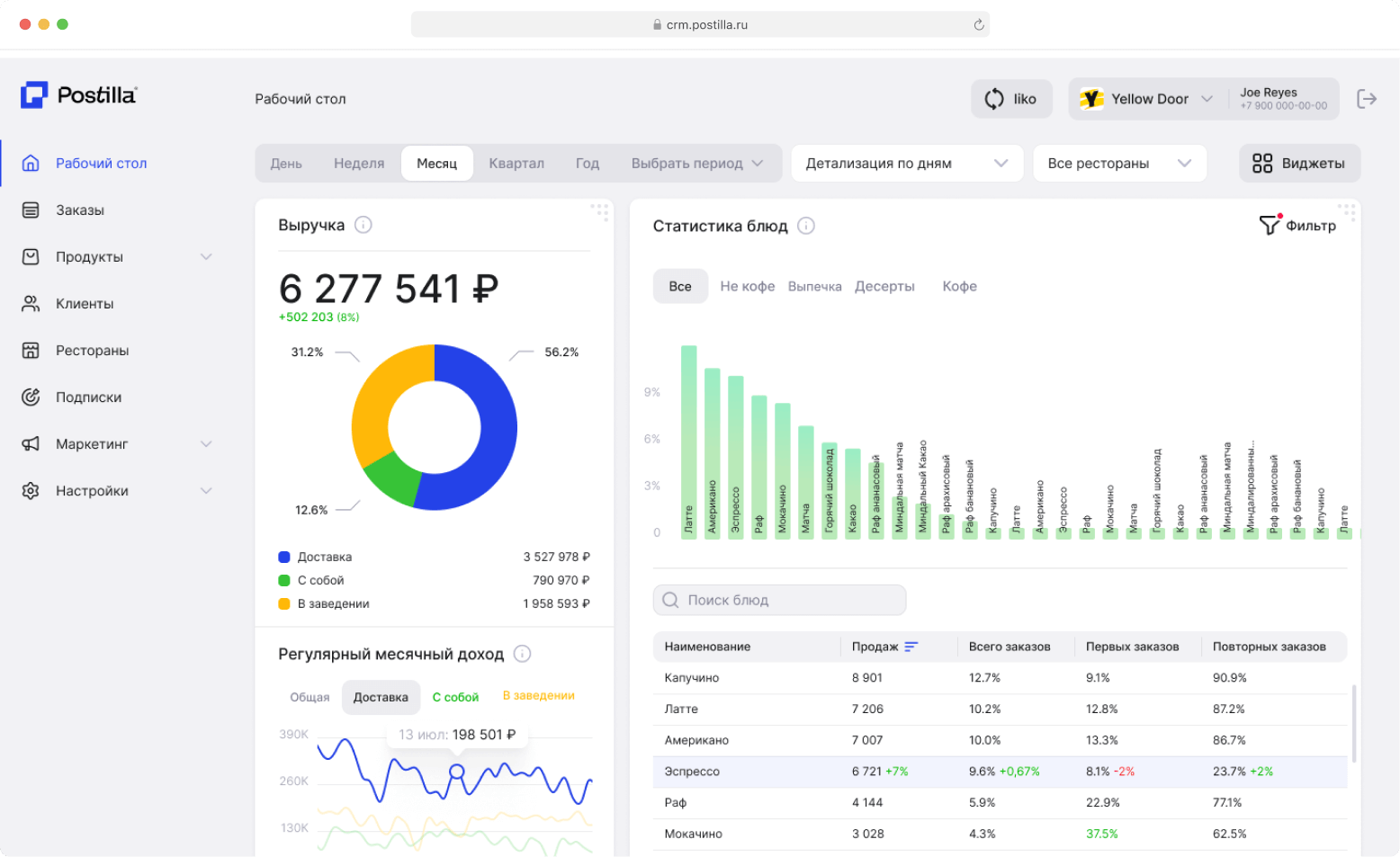Viewport: 1400px width, 857px height.
Task: Toggle the С собой income chart series
Action: [x=455, y=697]
